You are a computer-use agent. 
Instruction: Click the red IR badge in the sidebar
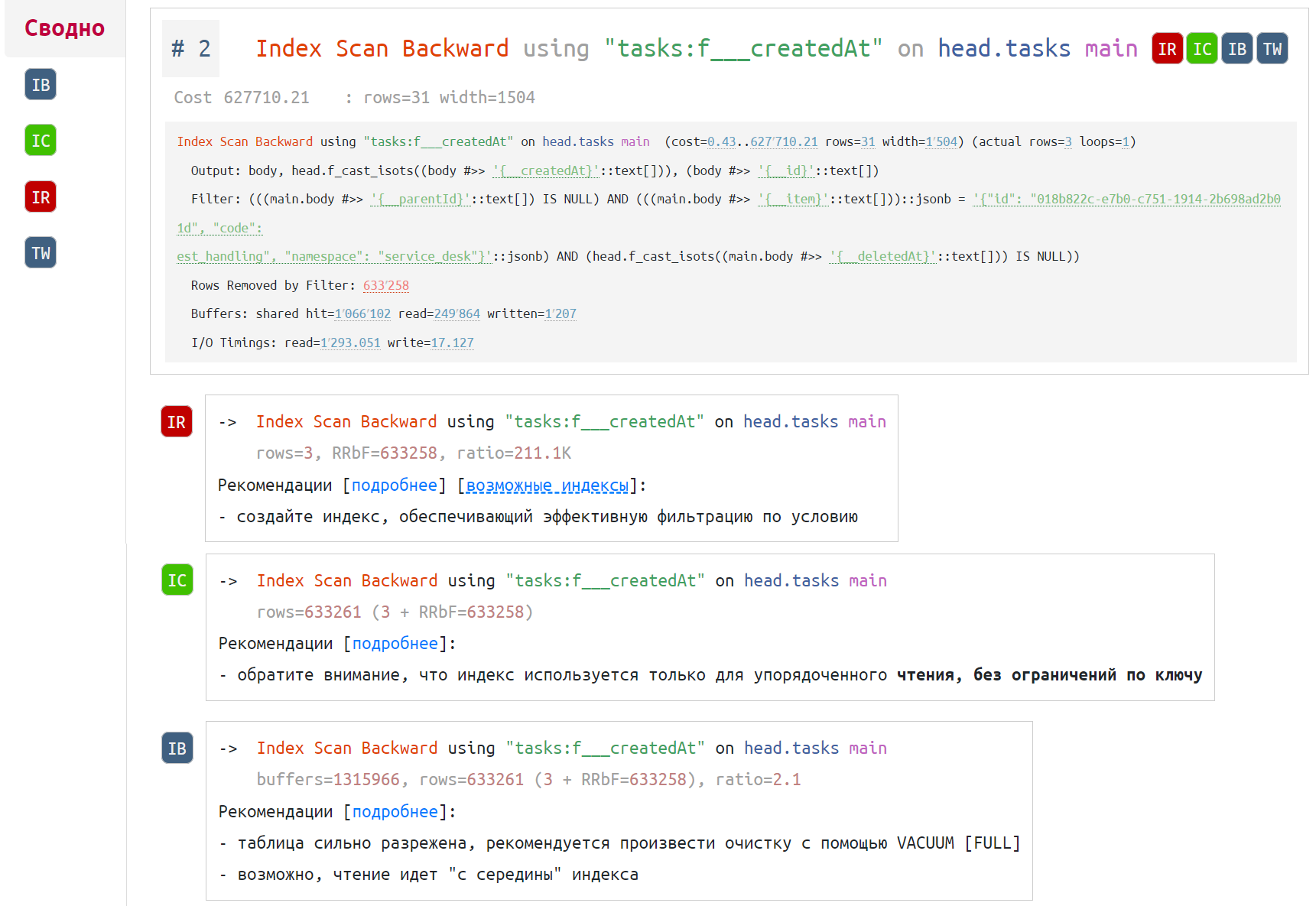click(x=41, y=197)
